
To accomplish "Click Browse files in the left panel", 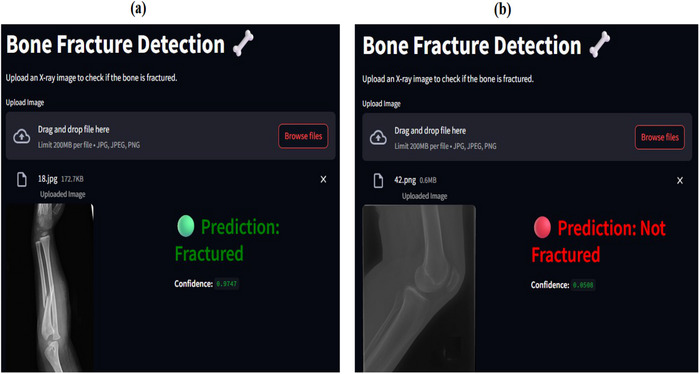I will [303, 136].
